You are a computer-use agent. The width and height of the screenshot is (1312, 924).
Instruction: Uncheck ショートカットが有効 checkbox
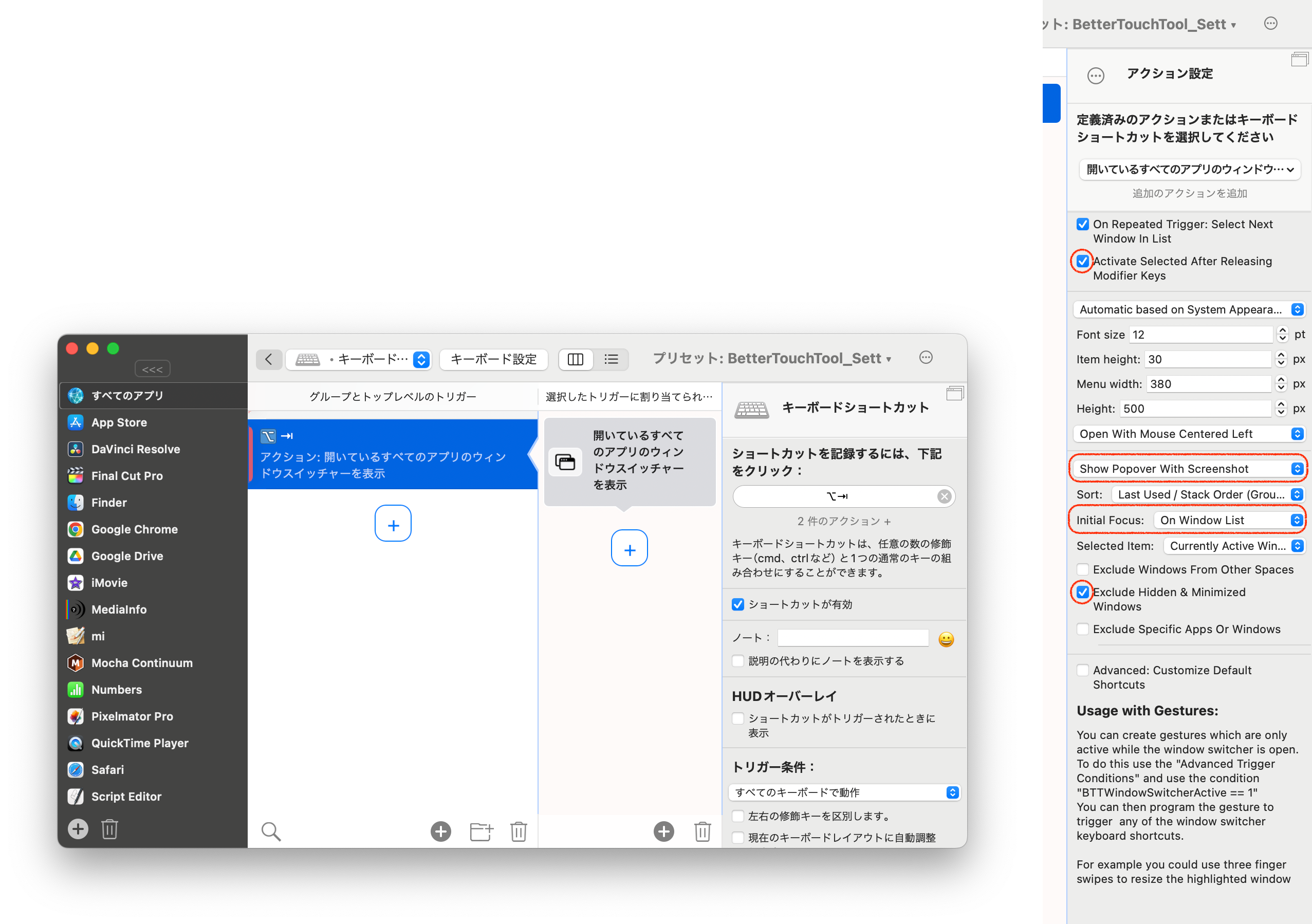click(x=738, y=604)
